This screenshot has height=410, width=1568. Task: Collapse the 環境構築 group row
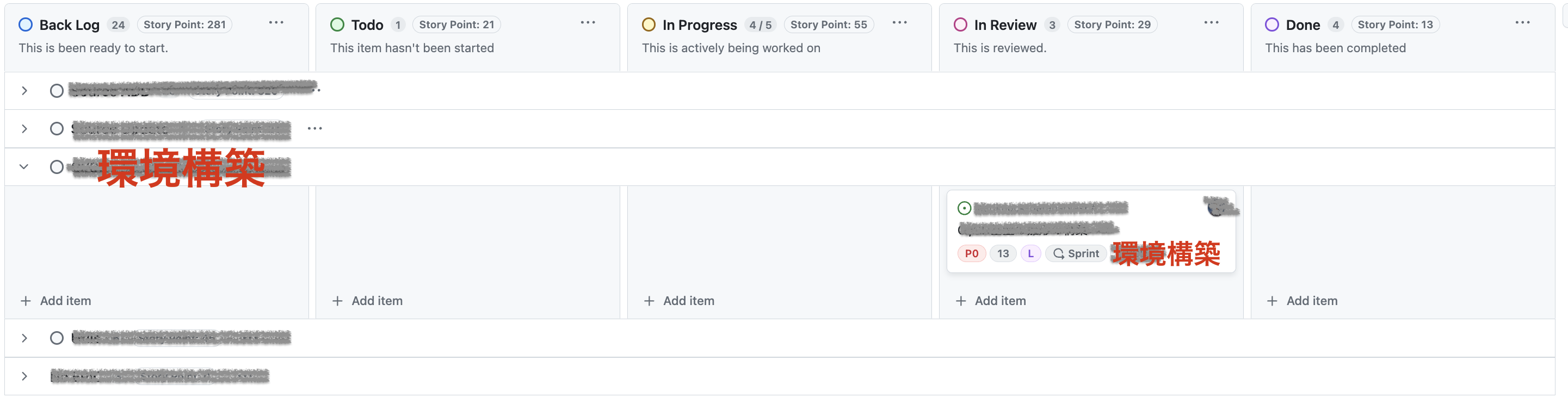tap(24, 167)
